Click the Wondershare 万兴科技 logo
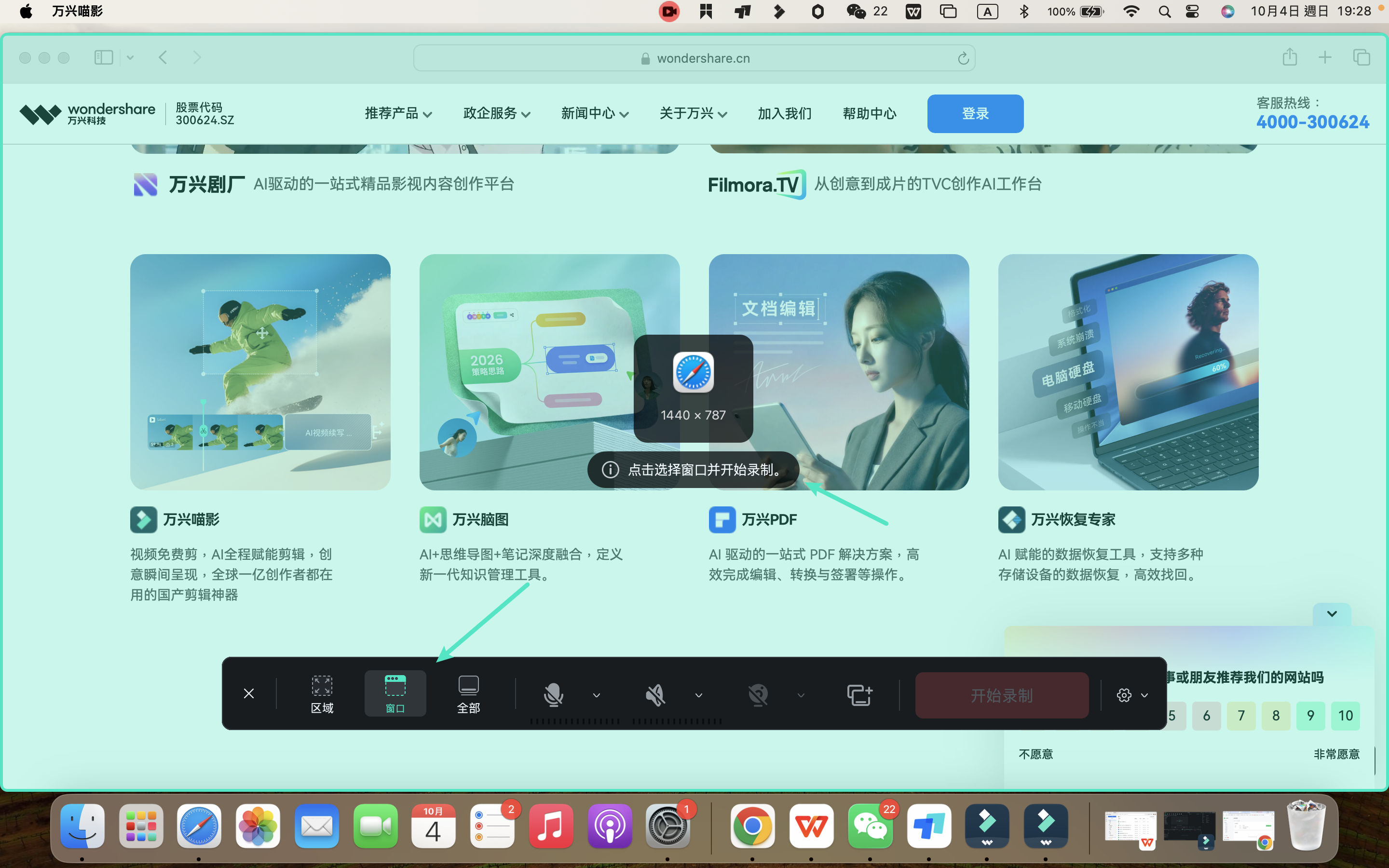Image resolution: width=1389 pixels, height=868 pixels. tap(87, 114)
